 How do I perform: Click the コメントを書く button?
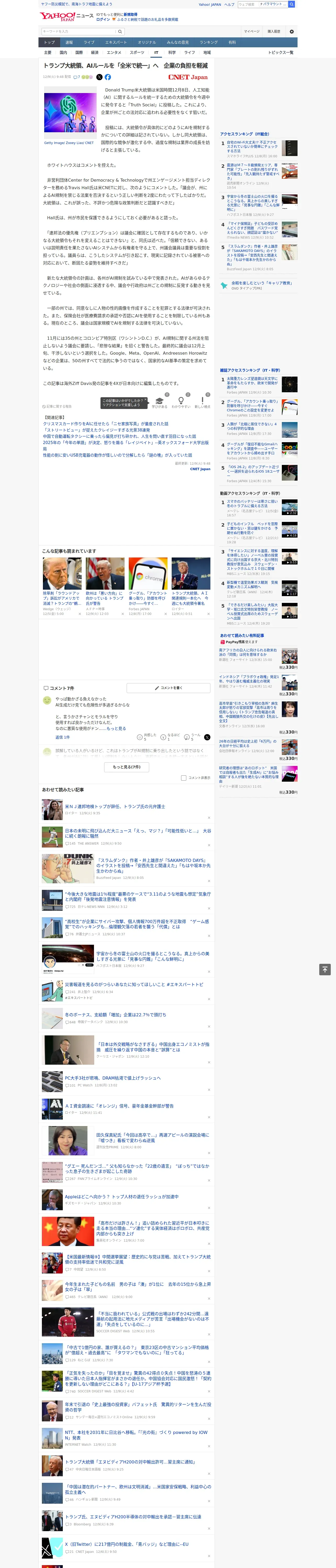coord(168,688)
